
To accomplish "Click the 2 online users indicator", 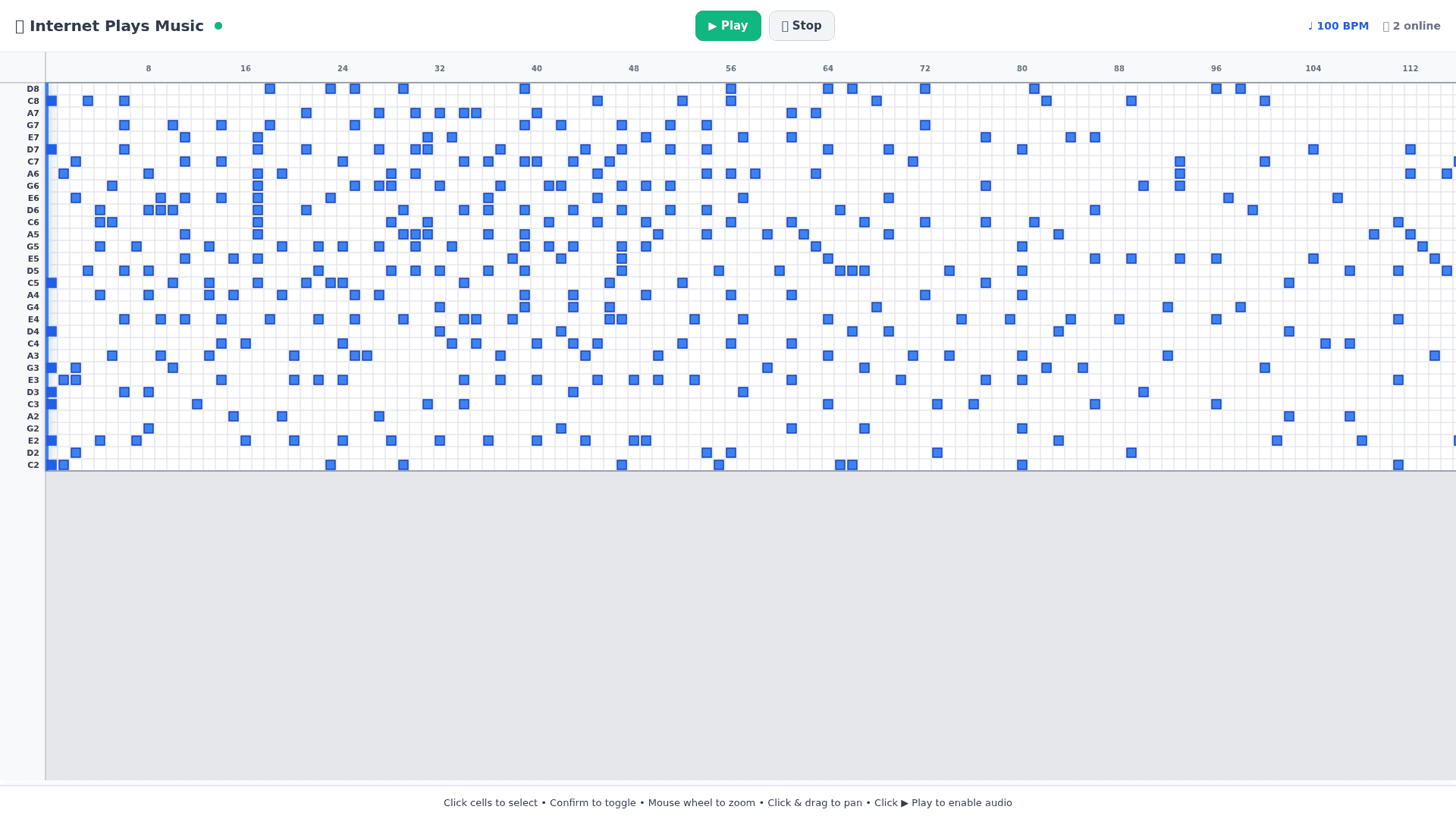I will tap(1411, 26).
